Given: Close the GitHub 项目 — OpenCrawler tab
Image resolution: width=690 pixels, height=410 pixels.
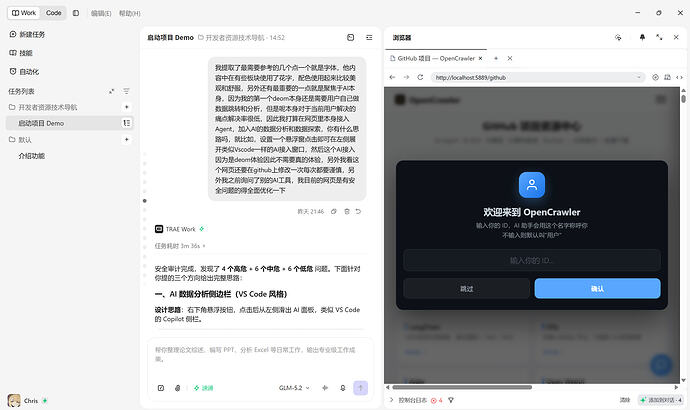Looking at the screenshot, I should pyautogui.click(x=481, y=58).
